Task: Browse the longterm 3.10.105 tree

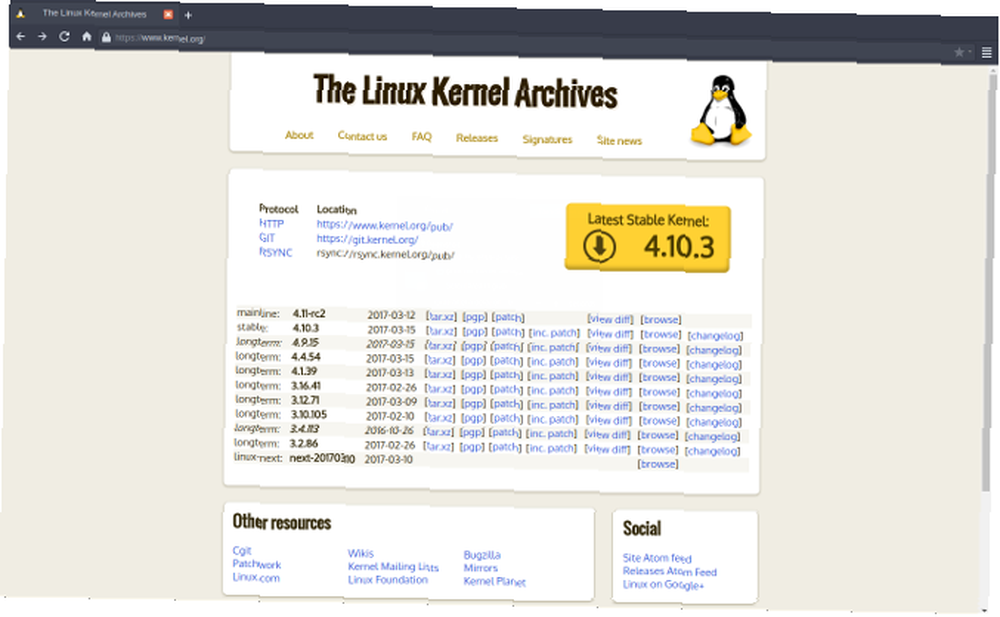Action: [x=659, y=421]
